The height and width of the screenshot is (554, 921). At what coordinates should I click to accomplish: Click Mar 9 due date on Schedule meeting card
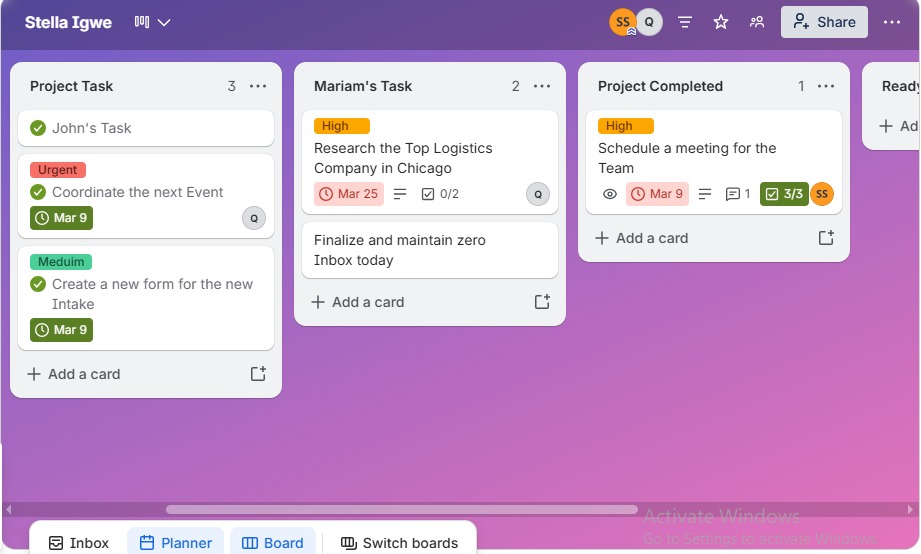tap(657, 194)
